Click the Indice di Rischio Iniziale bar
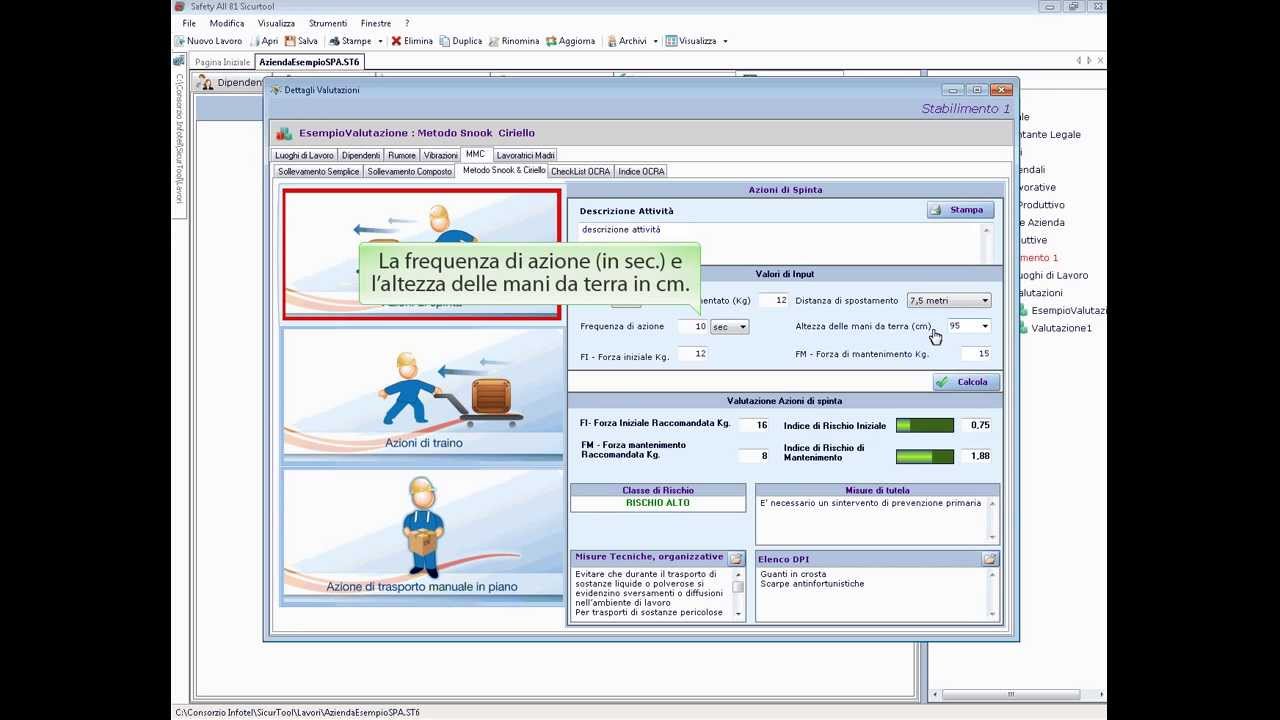 click(x=925, y=425)
